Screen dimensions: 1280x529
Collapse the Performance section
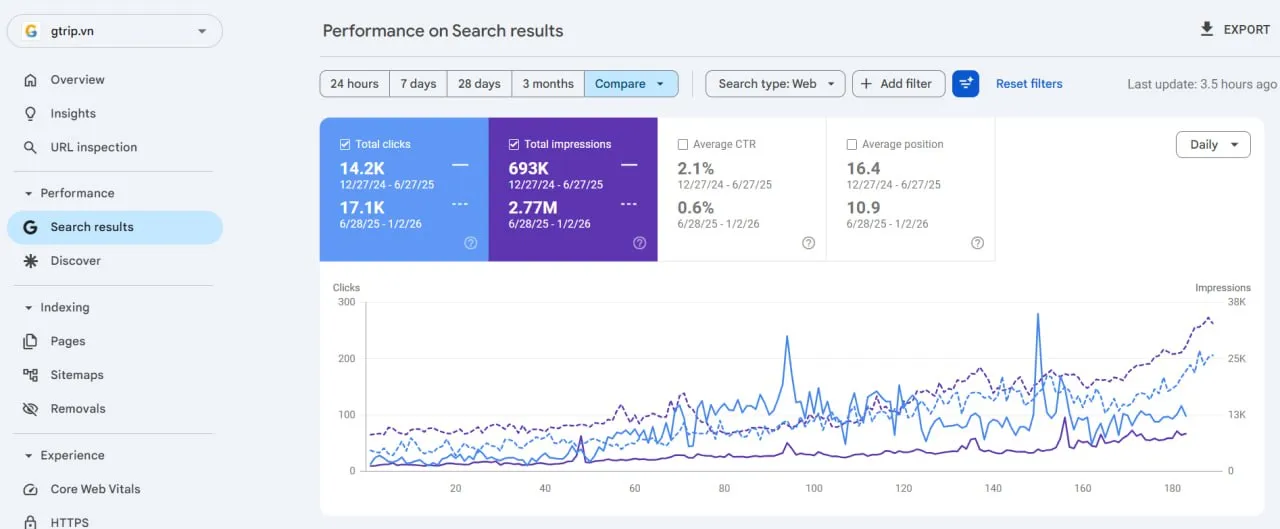pyautogui.click(x=28, y=193)
